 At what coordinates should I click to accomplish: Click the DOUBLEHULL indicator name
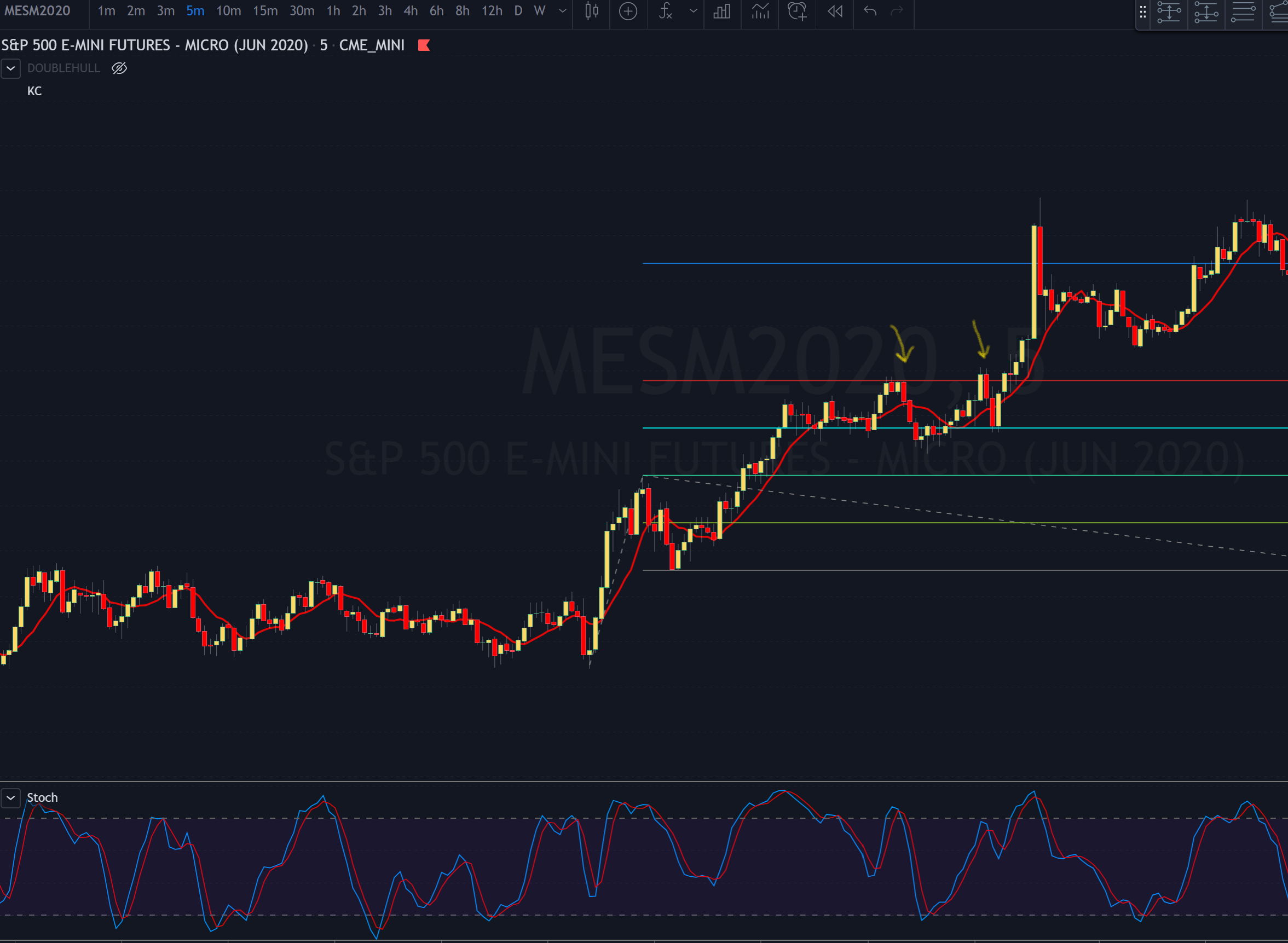pyautogui.click(x=64, y=68)
